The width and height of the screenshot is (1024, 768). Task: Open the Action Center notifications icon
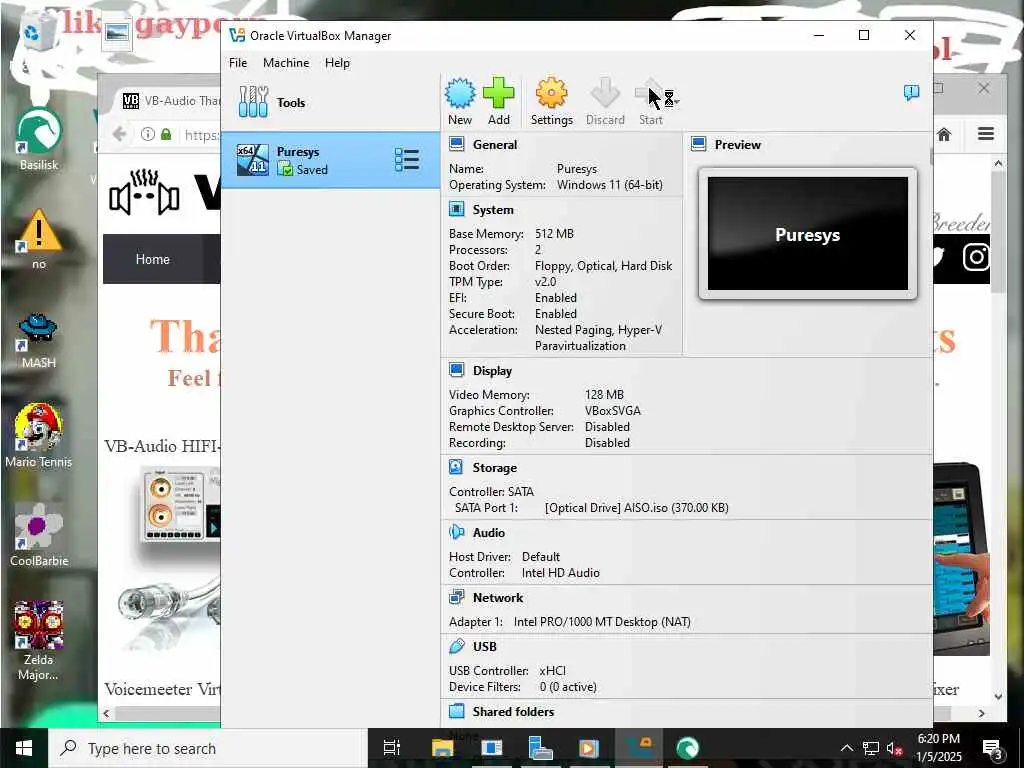pyautogui.click(x=993, y=749)
